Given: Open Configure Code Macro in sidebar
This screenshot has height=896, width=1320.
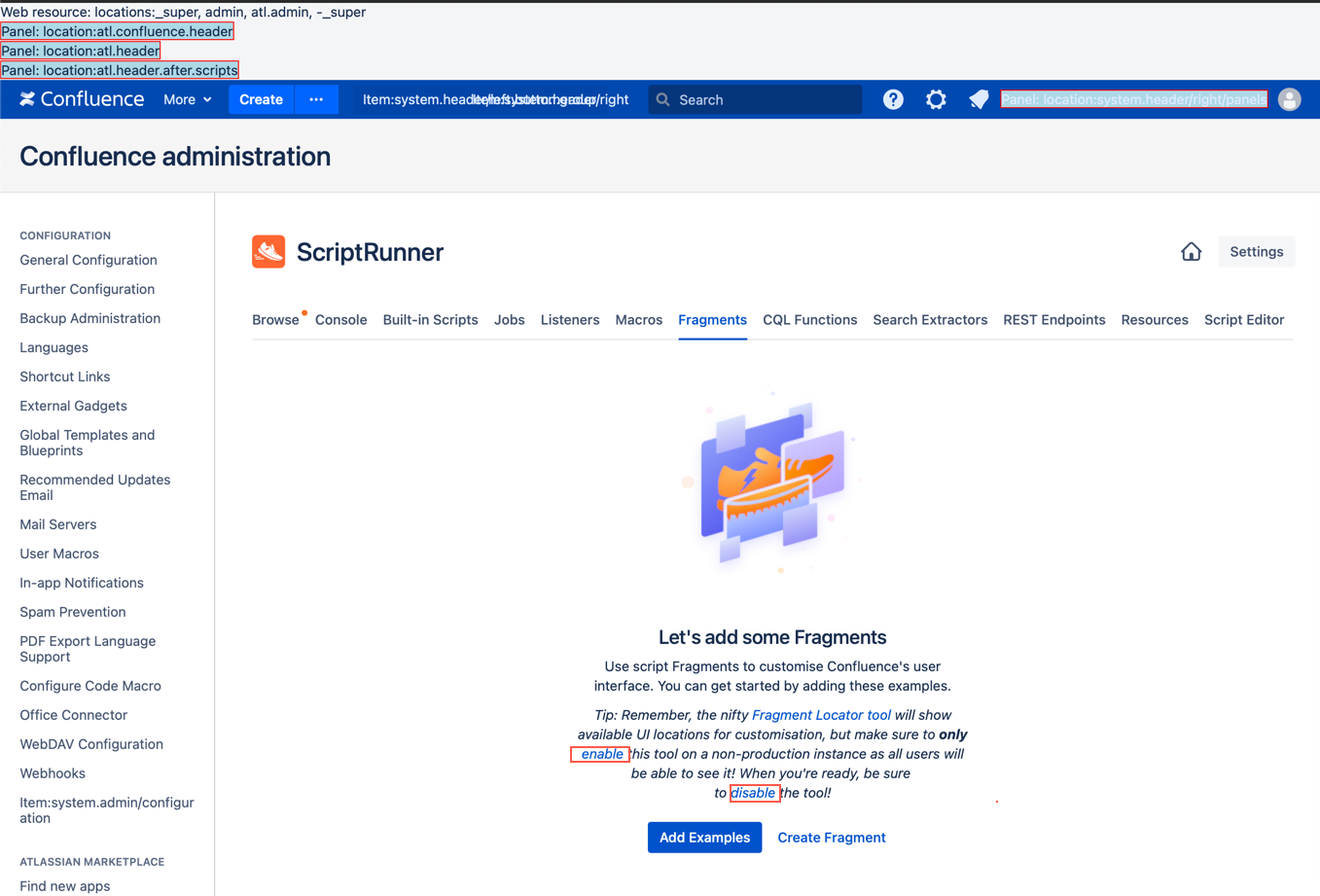Looking at the screenshot, I should pos(90,686).
